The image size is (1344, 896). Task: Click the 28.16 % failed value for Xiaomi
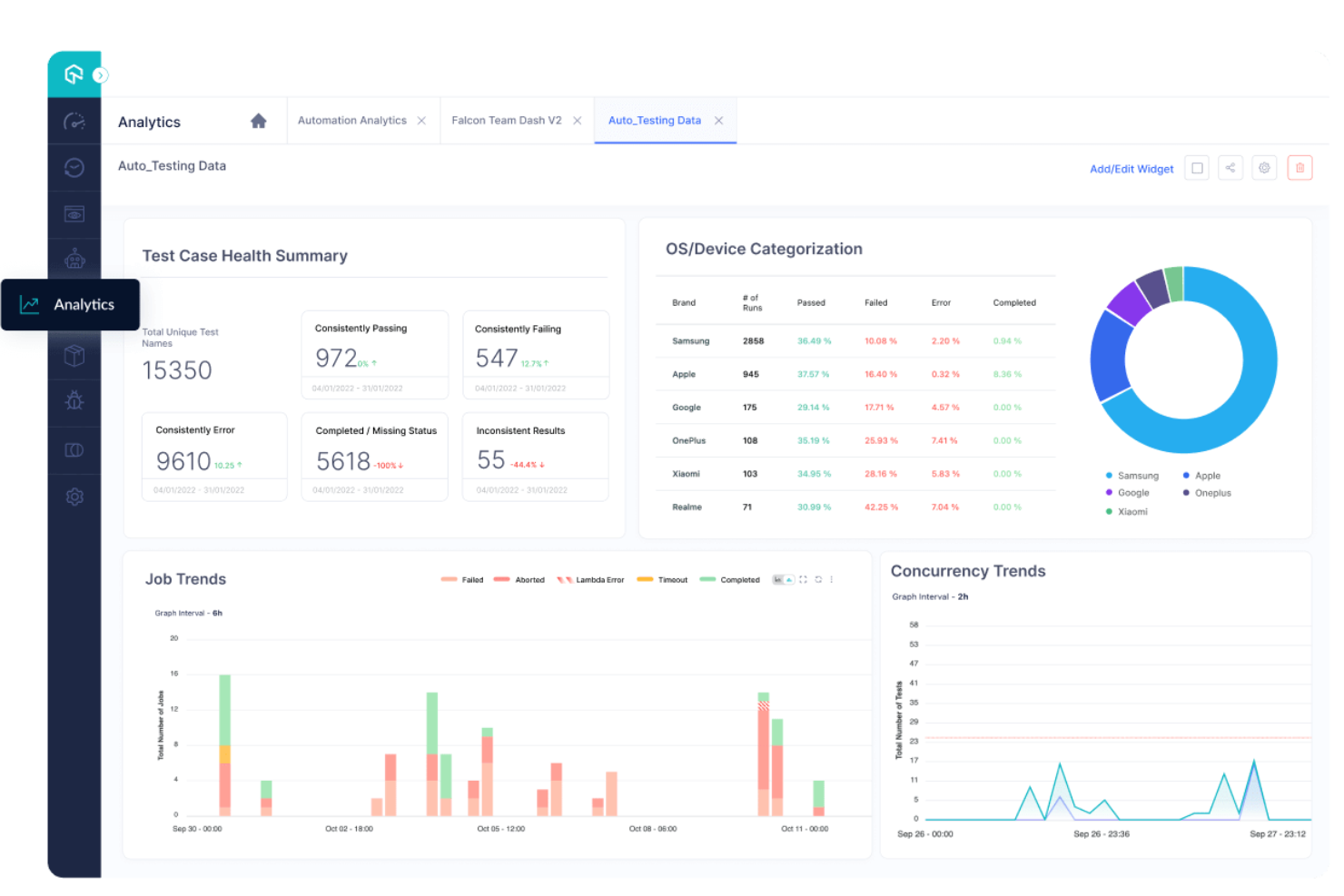[x=881, y=474]
